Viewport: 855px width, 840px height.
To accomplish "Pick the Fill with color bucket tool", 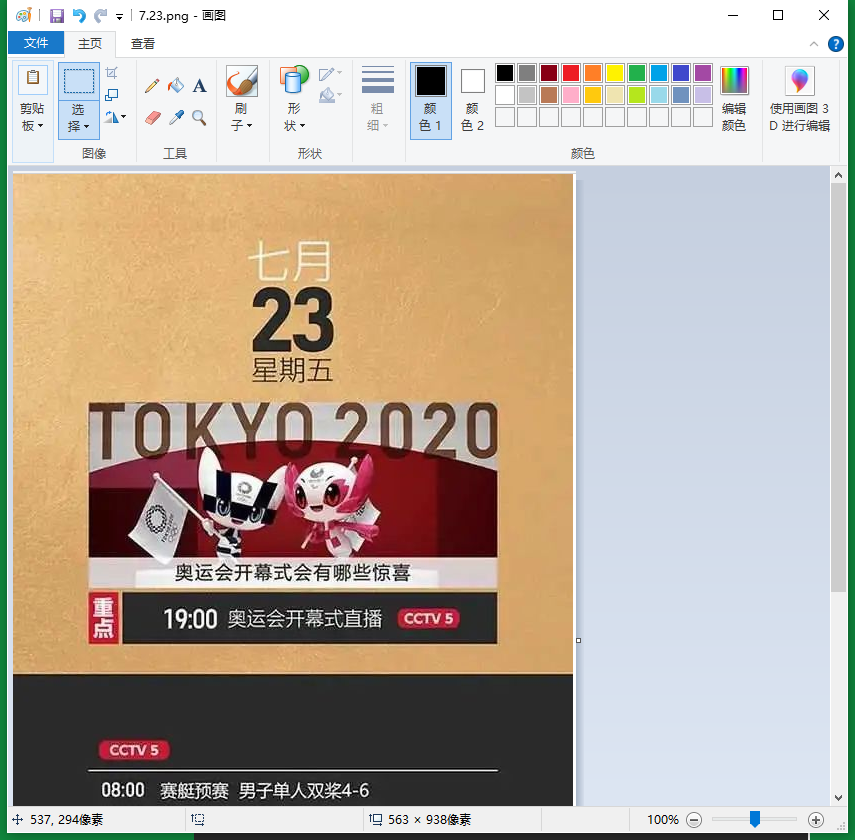I will [x=176, y=86].
